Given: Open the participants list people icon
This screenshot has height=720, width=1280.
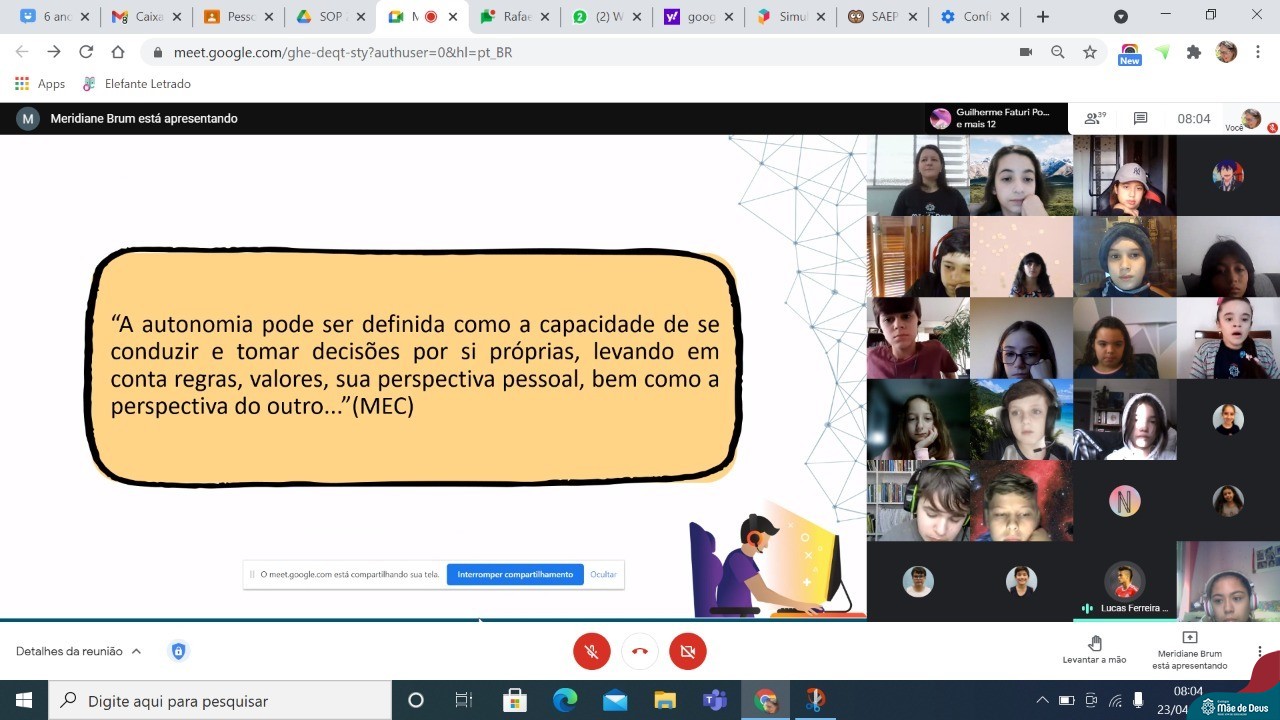Looking at the screenshot, I should coord(1095,119).
